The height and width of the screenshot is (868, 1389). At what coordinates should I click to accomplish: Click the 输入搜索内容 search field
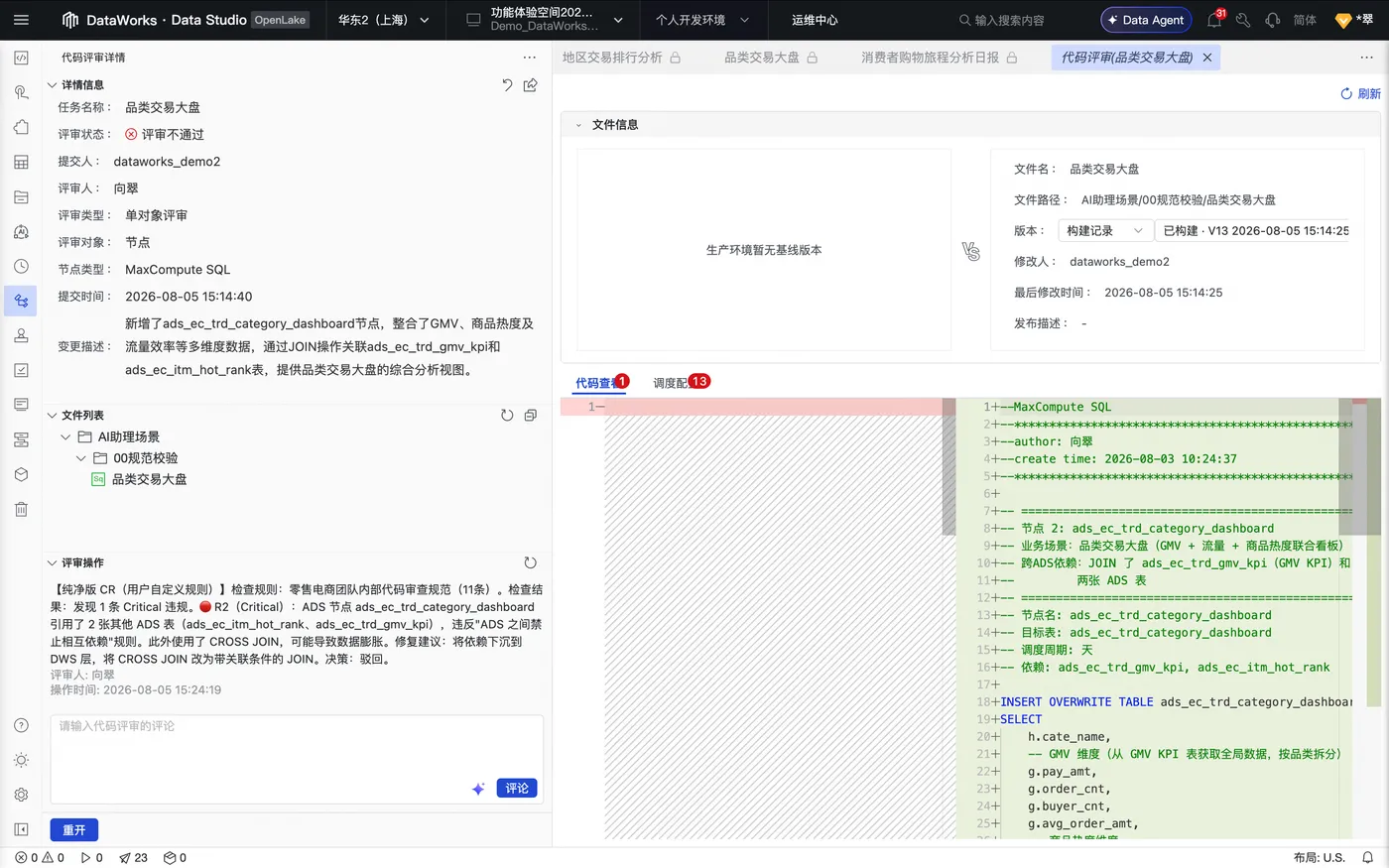(x=1002, y=20)
